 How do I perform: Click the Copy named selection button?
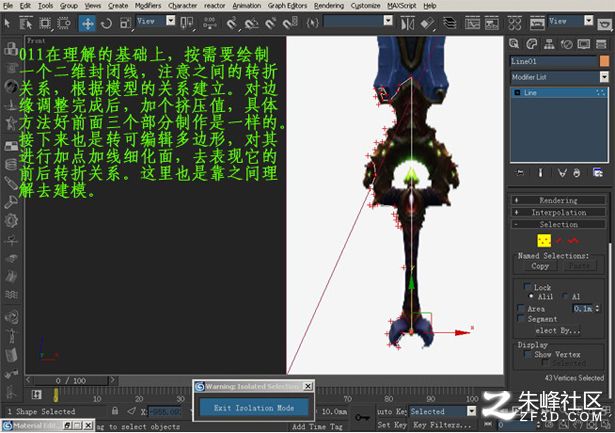[x=540, y=266]
